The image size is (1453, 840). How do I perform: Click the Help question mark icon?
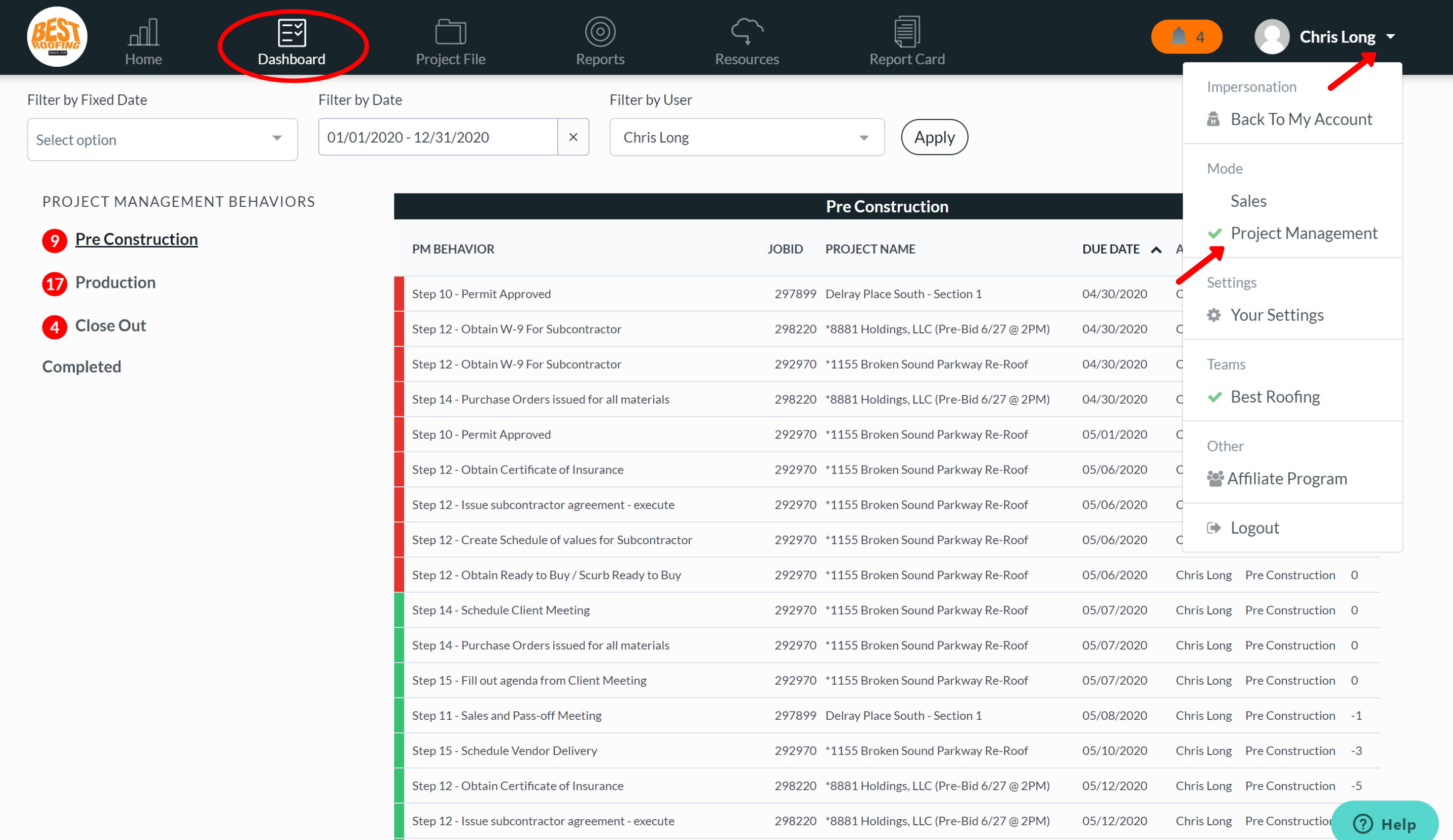tap(1362, 823)
